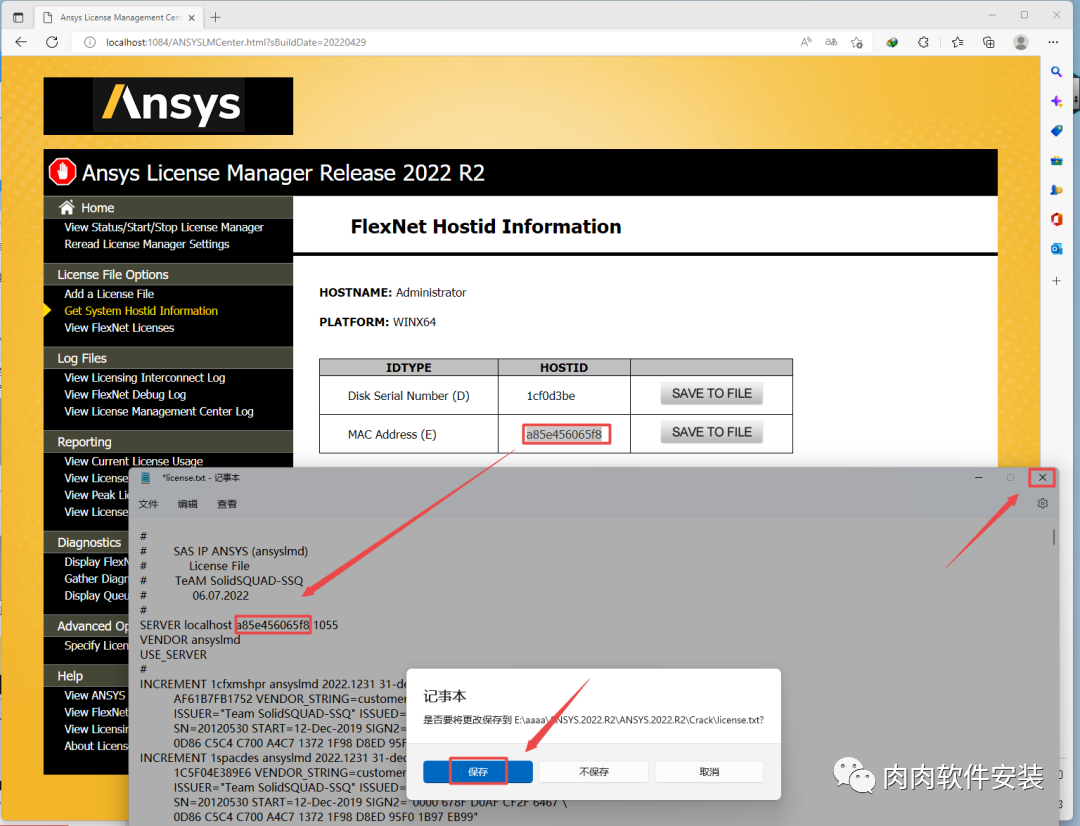This screenshot has height=826, width=1080.
Task: Click the USE_SERVER line in Notepad
Action: [x=173, y=654]
